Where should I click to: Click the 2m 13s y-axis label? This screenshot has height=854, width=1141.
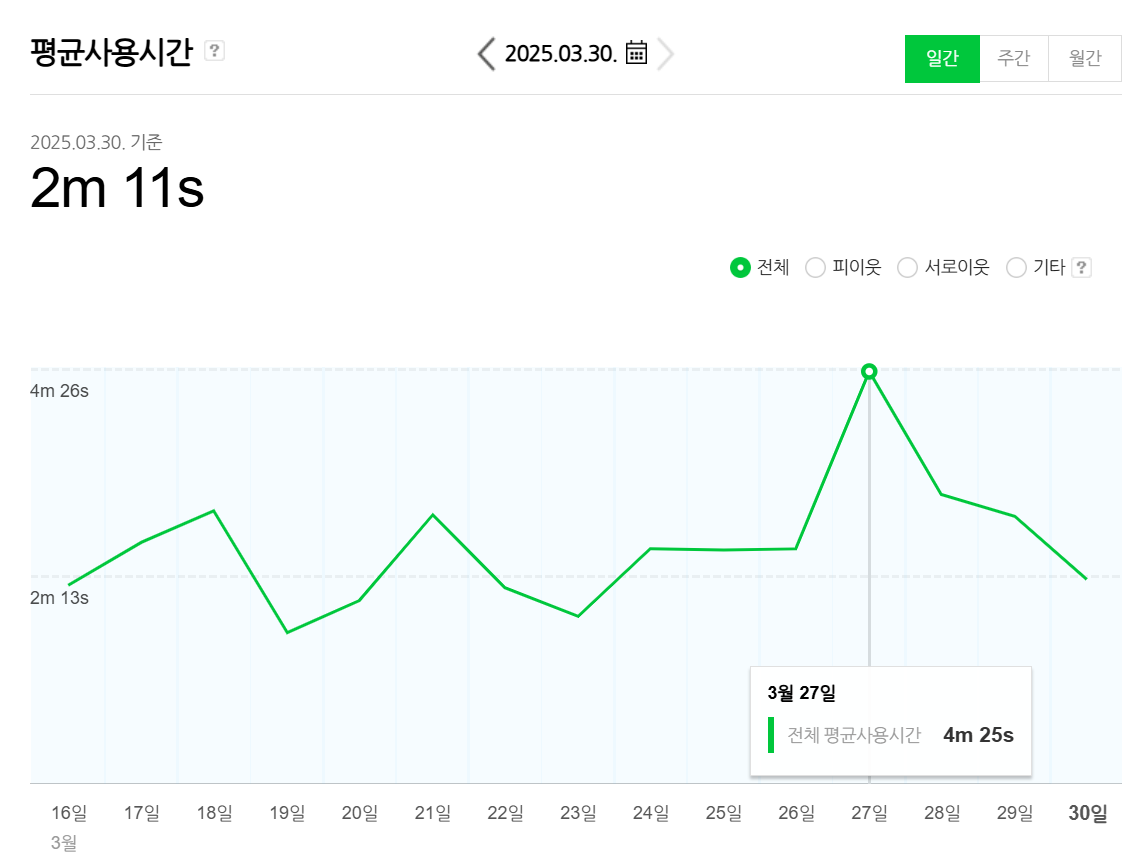[x=60, y=598]
